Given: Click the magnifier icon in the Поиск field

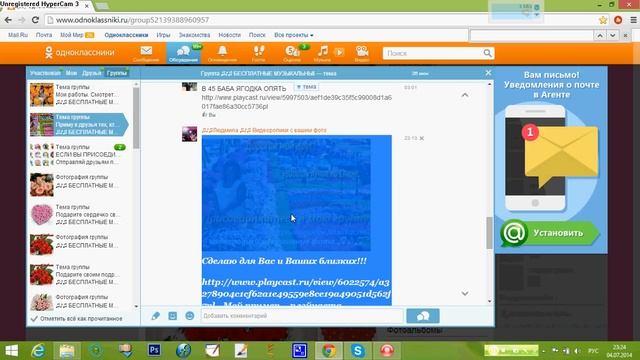Looking at the screenshot, I should [487, 53].
